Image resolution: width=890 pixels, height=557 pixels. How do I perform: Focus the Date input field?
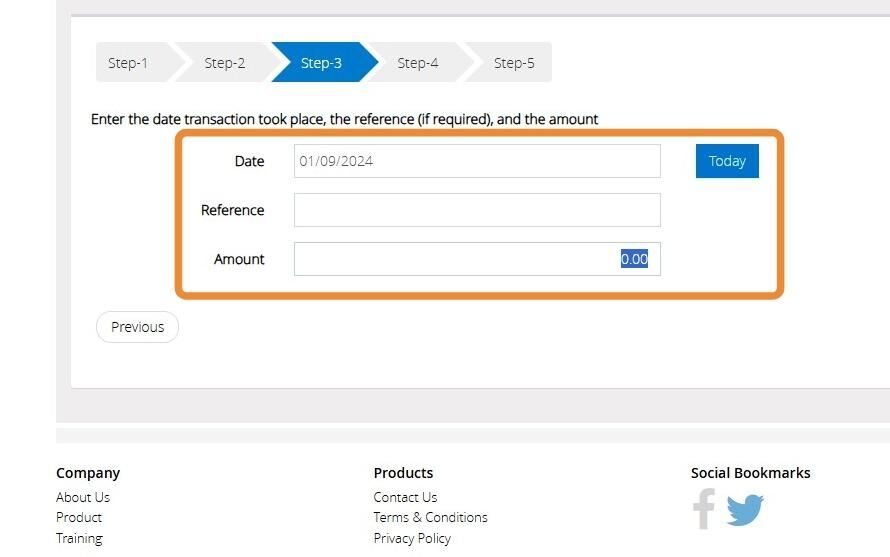477,161
